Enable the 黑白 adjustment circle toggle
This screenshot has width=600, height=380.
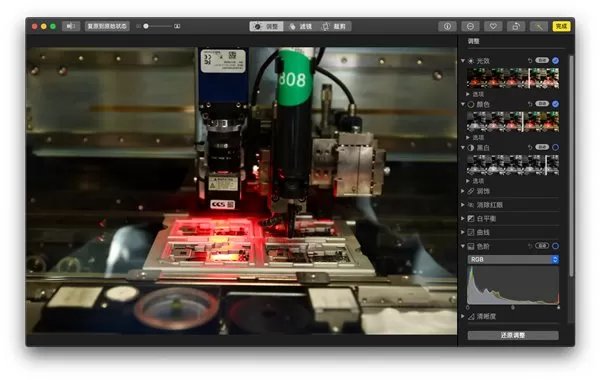pyautogui.click(x=556, y=147)
